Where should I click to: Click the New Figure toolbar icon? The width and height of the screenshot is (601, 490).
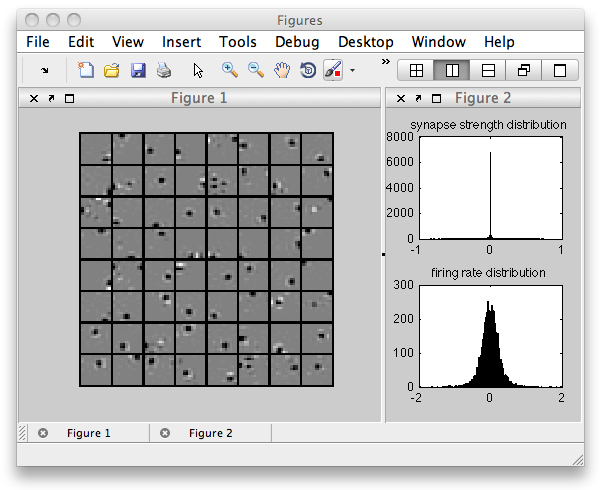click(86, 71)
